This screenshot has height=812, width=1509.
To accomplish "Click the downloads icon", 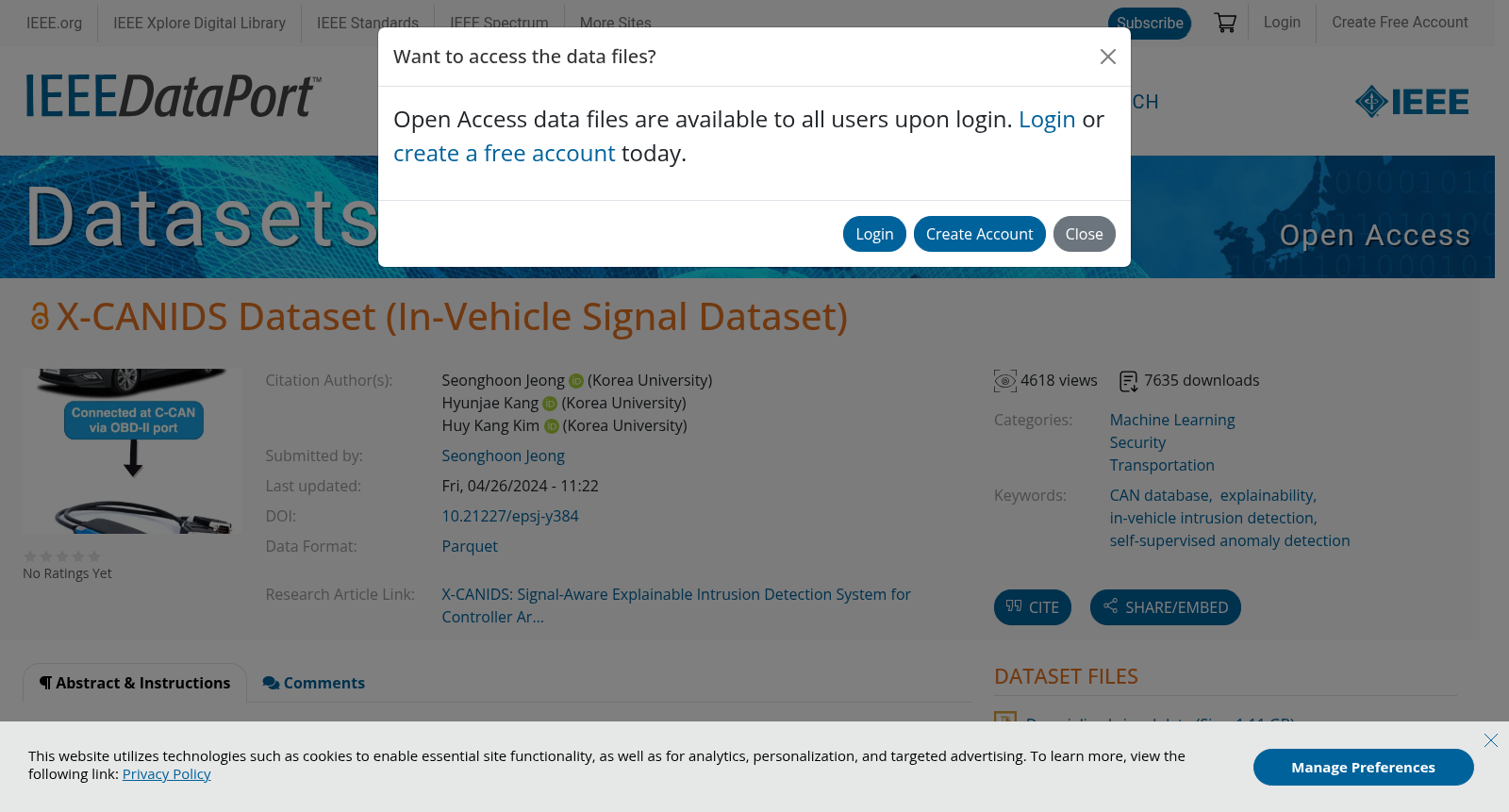I will point(1129,381).
